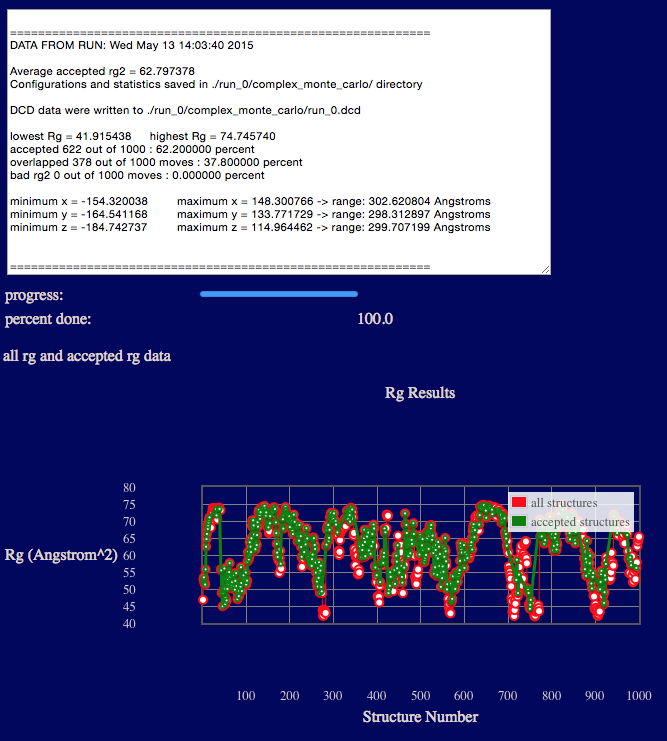The height and width of the screenshot is (741, 667).
Task: Click the 'Rg (Angstrom^2)' axis label
Action: [61, 555]
